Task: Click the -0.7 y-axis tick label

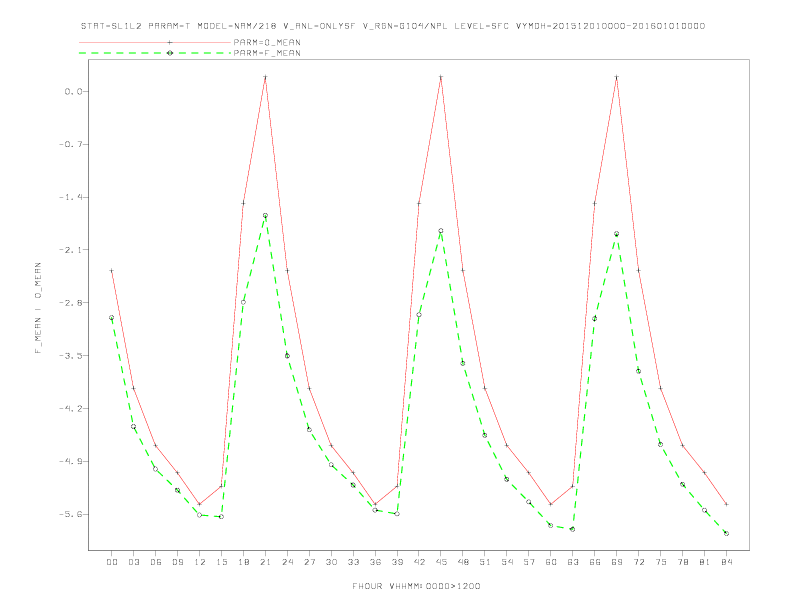Action: (71, 144)
